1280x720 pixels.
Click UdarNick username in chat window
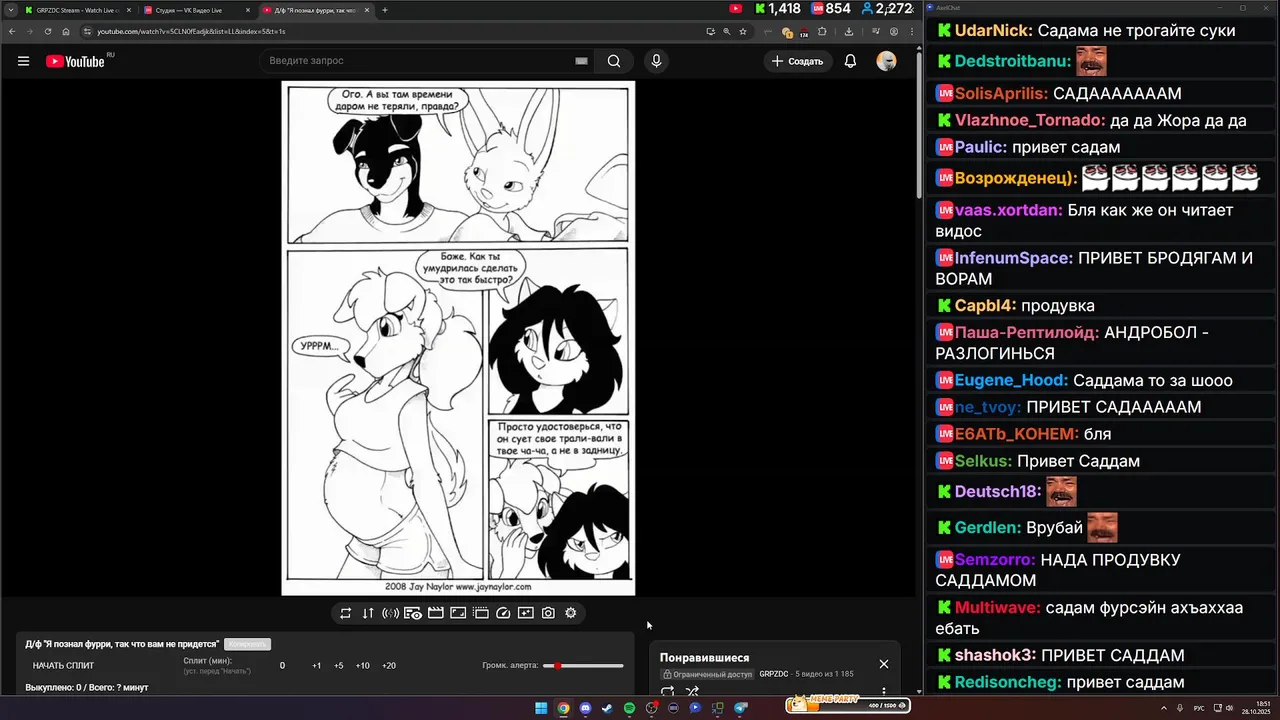[x=994, y=31]
